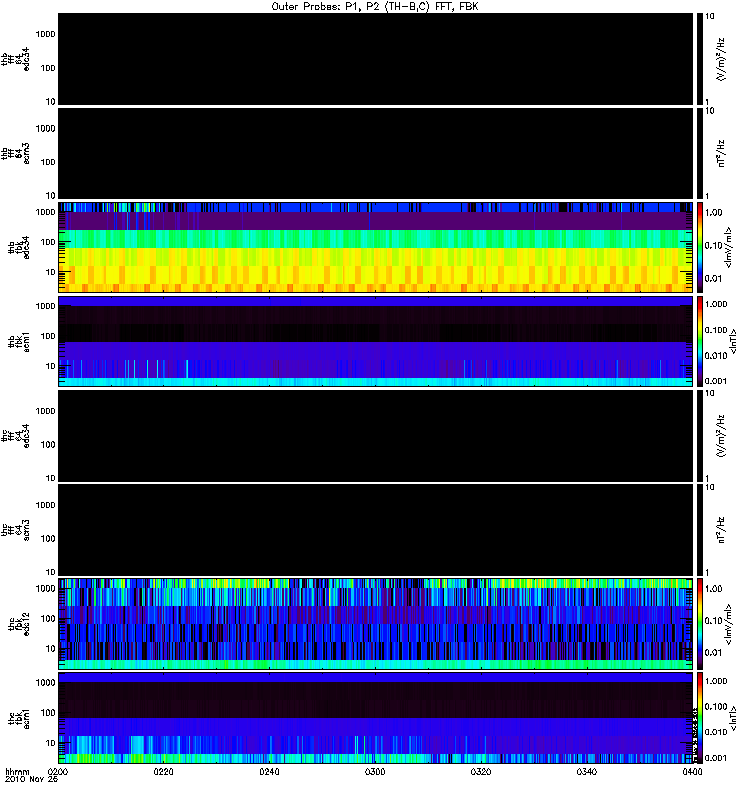Image resolution: width=750 pixels, height=800 pixels.
Task: Click the '100' frequency tick of the thc fff scm3 panel
Action: pyautogui.click(x=48, y=538)
